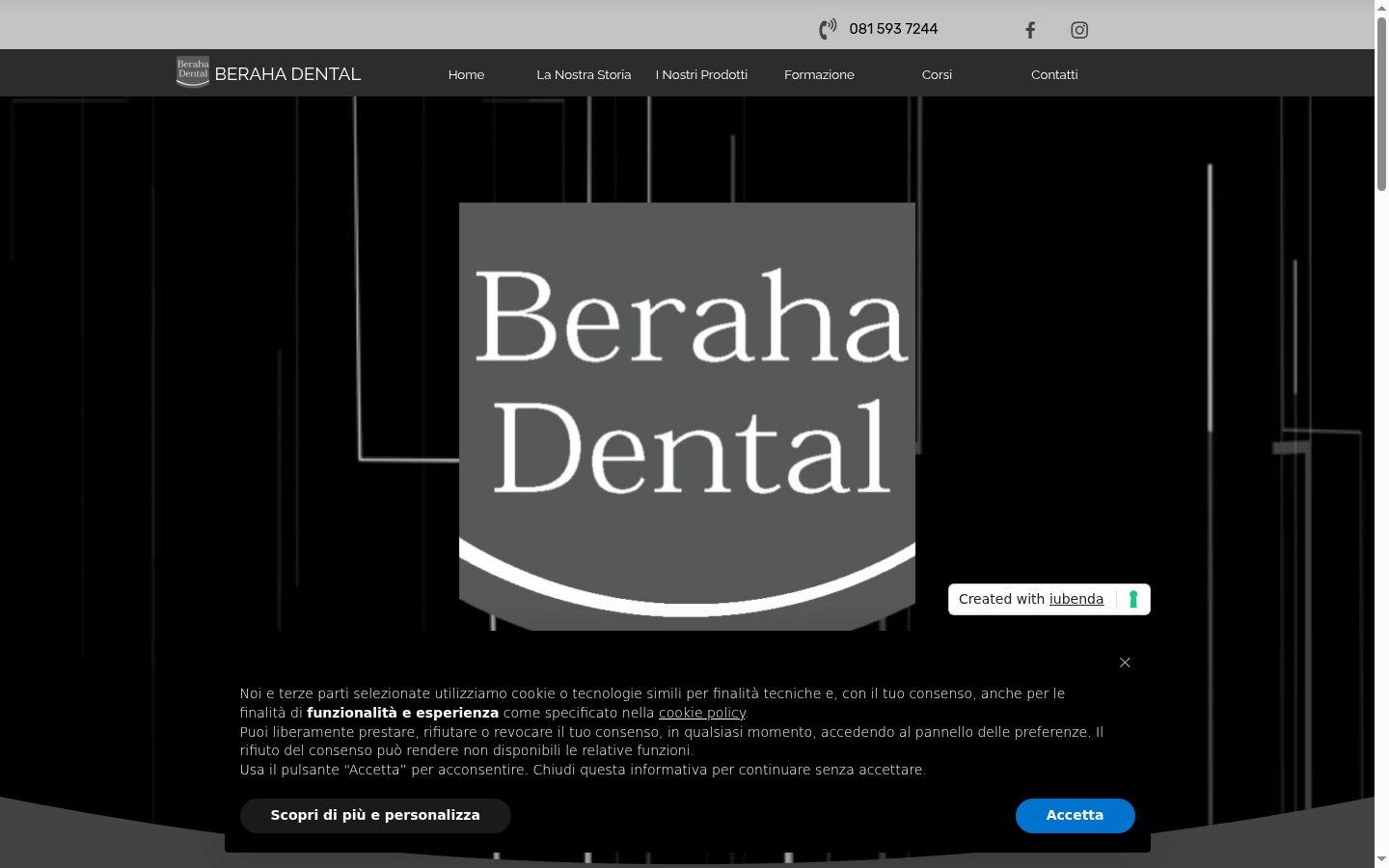Select Formazione in the navigation
The height and width of the screenshot is (868, 1389).
click(x=819, y=74)
